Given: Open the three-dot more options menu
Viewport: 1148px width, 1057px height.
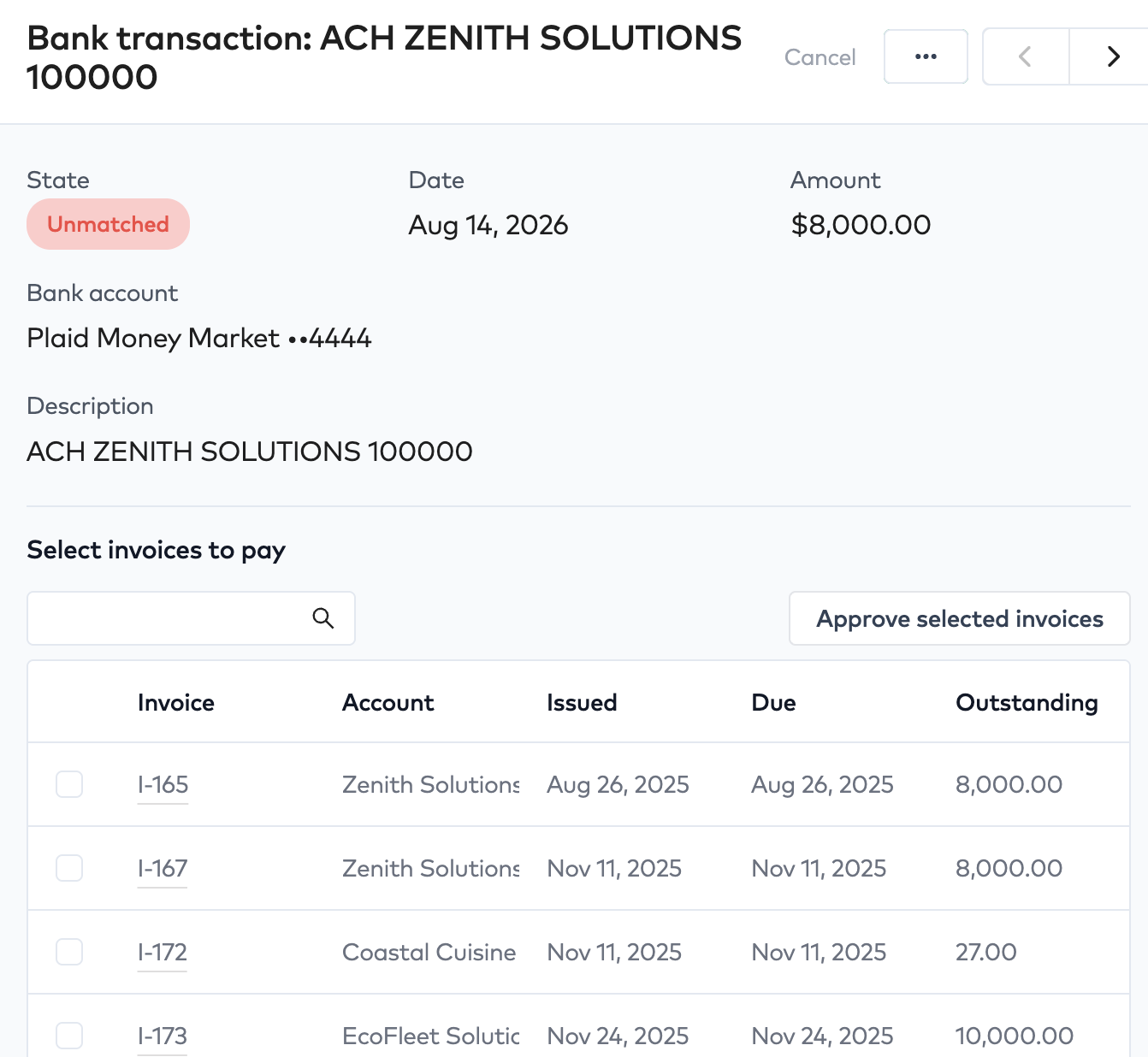Looking at the screenshot, I should point(926,56).
